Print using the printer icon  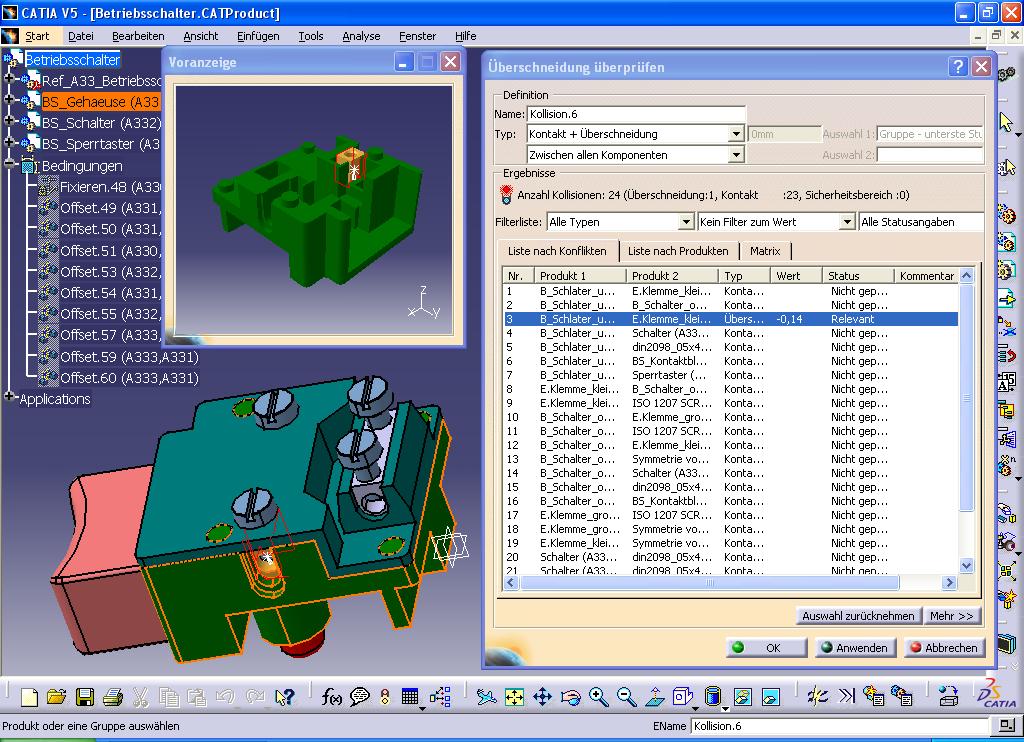(x=113, y=697)
